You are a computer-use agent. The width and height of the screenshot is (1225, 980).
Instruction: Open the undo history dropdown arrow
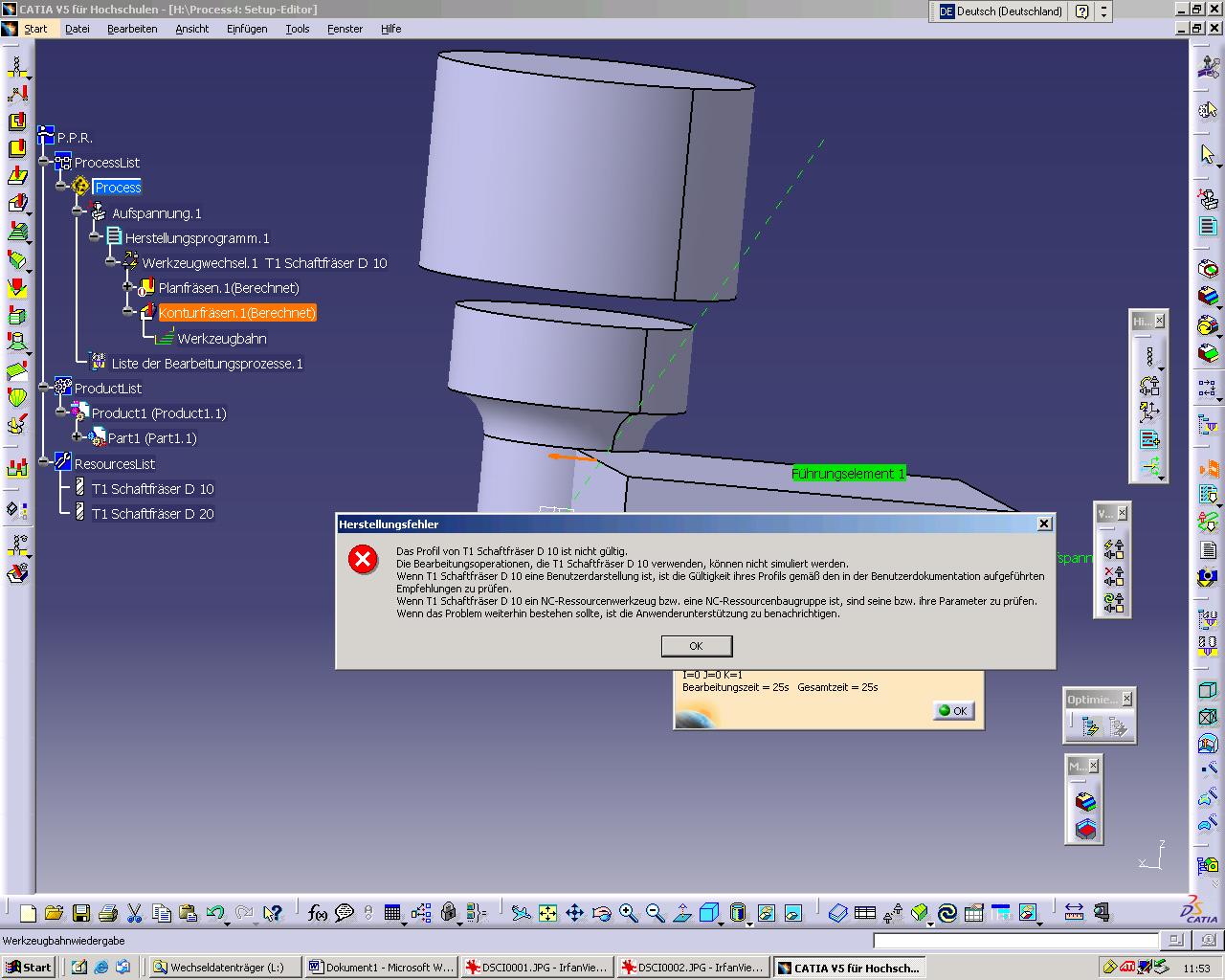(227, 923)
